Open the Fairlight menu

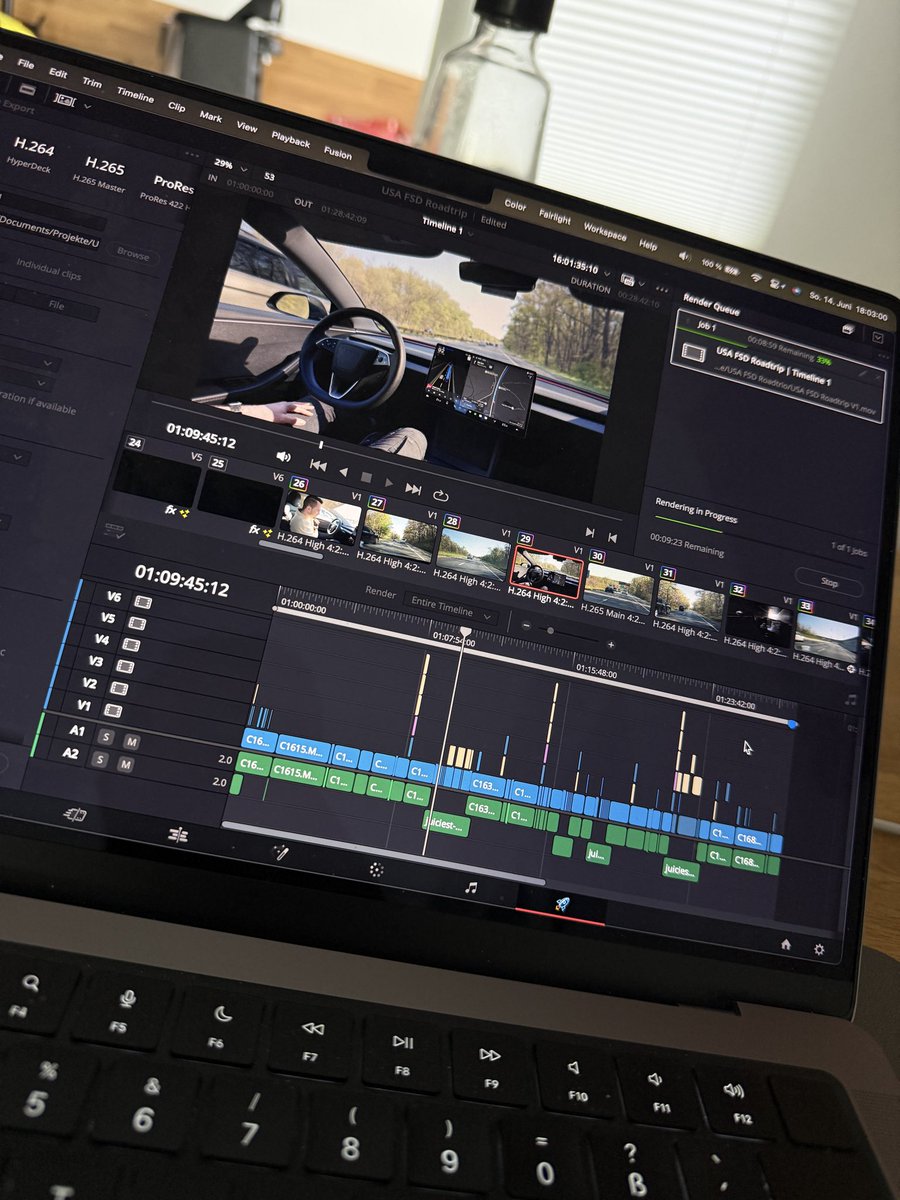pos(555,218)
